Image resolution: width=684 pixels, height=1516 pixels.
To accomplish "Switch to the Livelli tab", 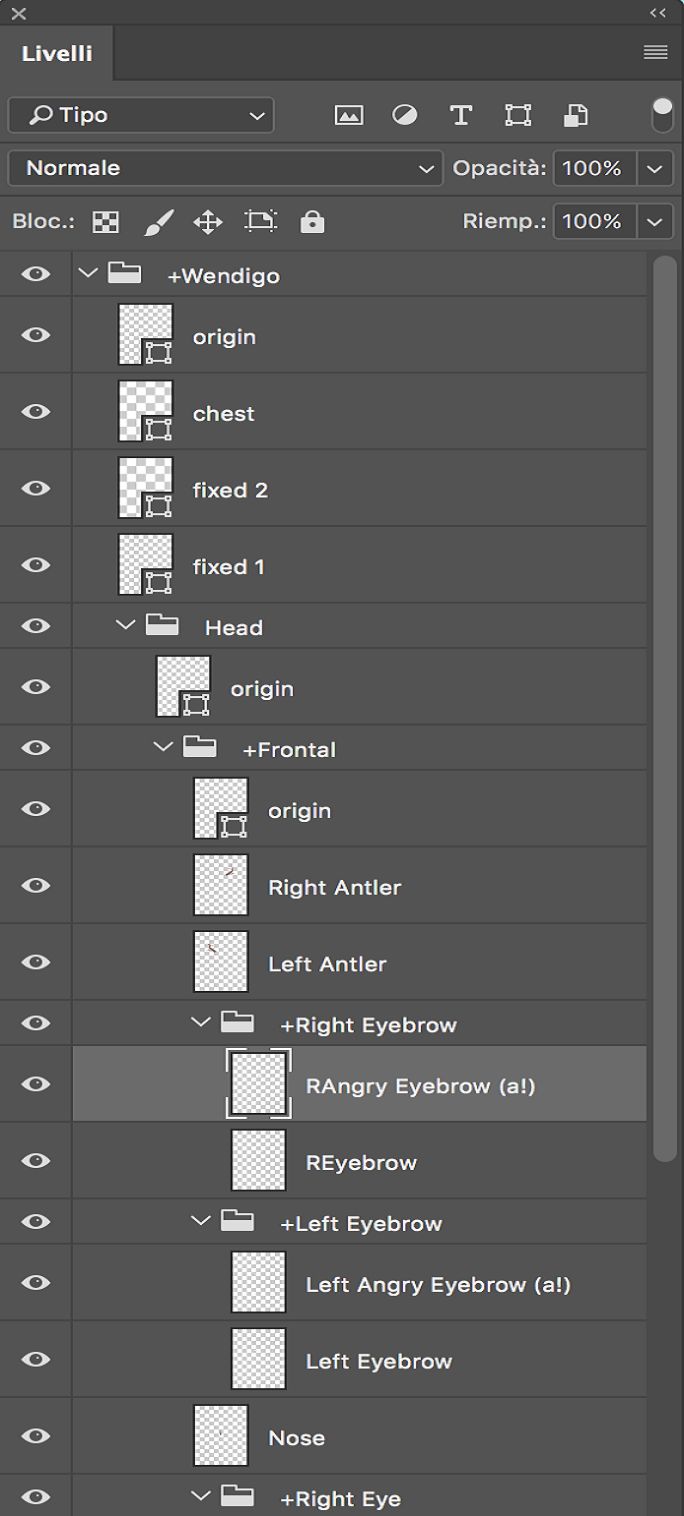I will (57, 53).
